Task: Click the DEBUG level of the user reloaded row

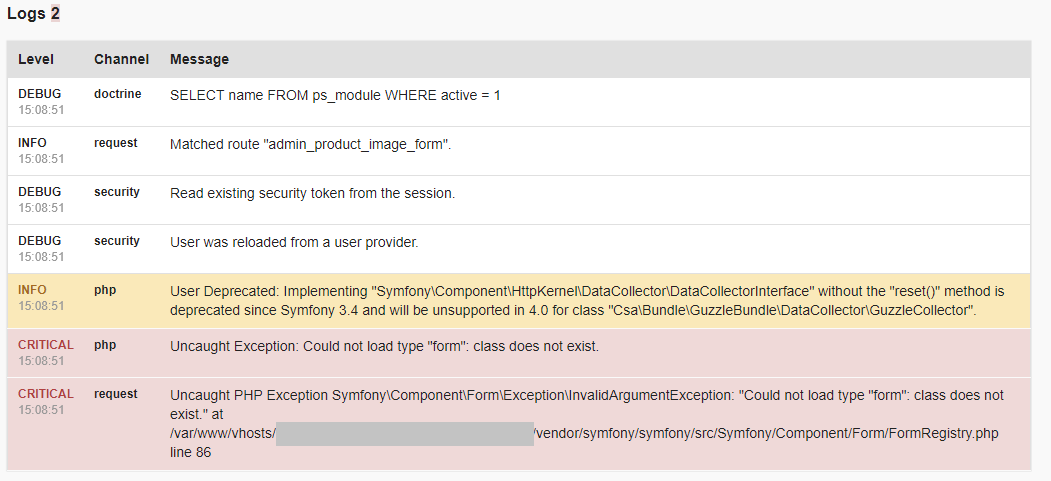Action: 39,241
